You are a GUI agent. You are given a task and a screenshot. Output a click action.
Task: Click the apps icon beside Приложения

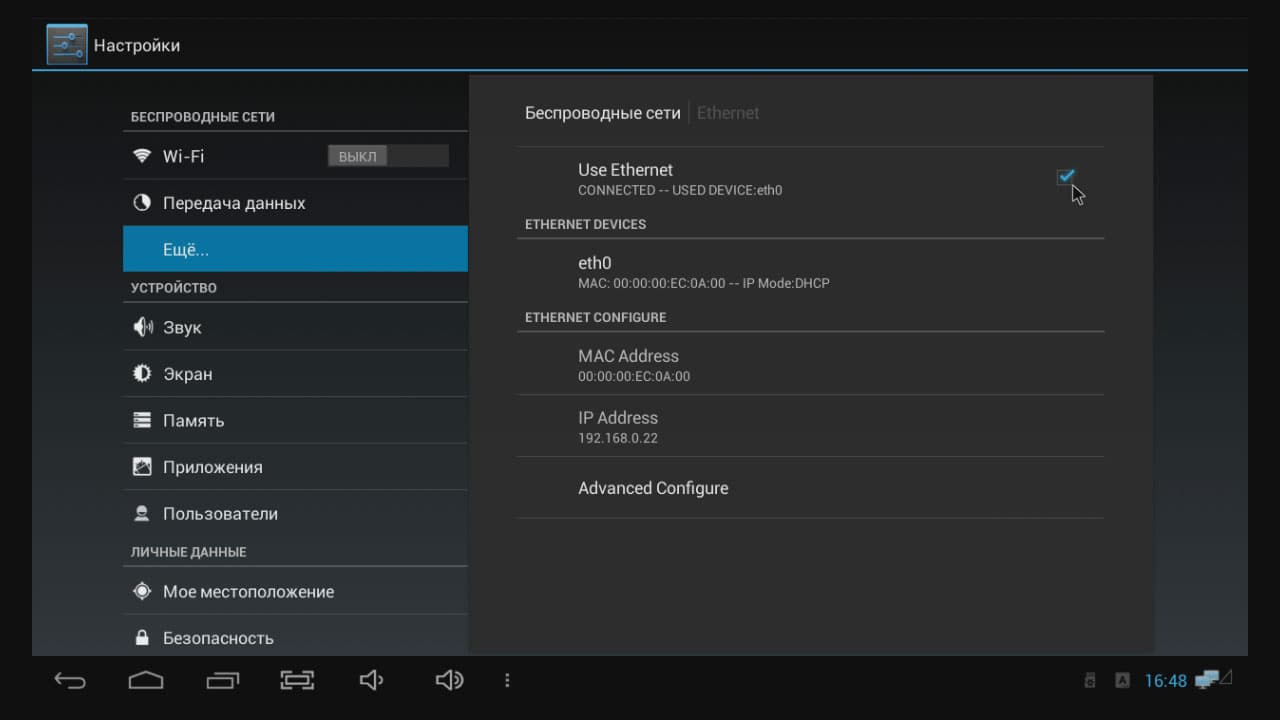pos(142,467)
